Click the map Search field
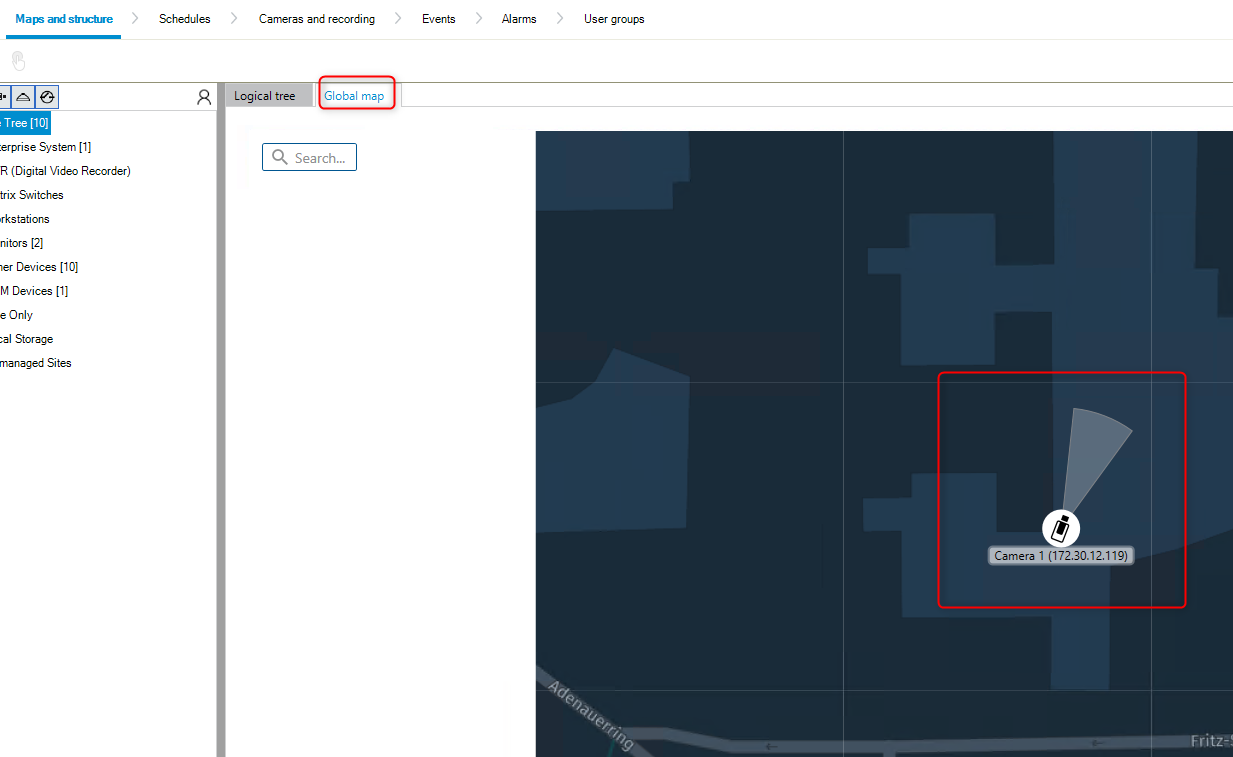Screen dimensions: 1233x757 click(309, 157)
